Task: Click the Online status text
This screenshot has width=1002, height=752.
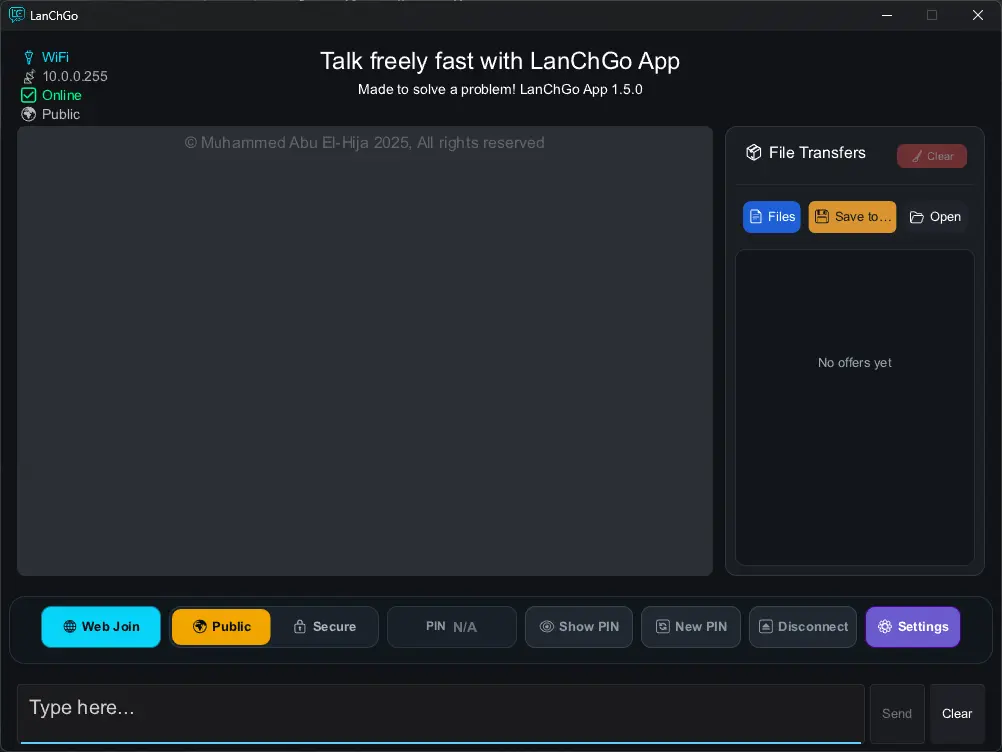Action: pos(61,95)
